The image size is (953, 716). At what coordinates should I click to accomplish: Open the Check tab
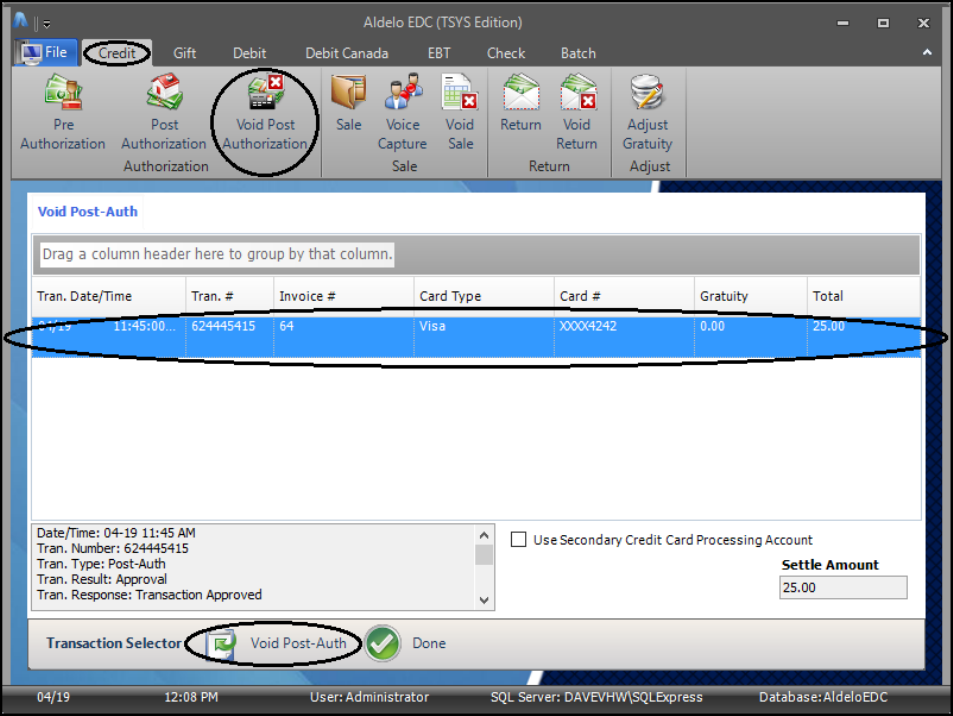tap(506, 53)
